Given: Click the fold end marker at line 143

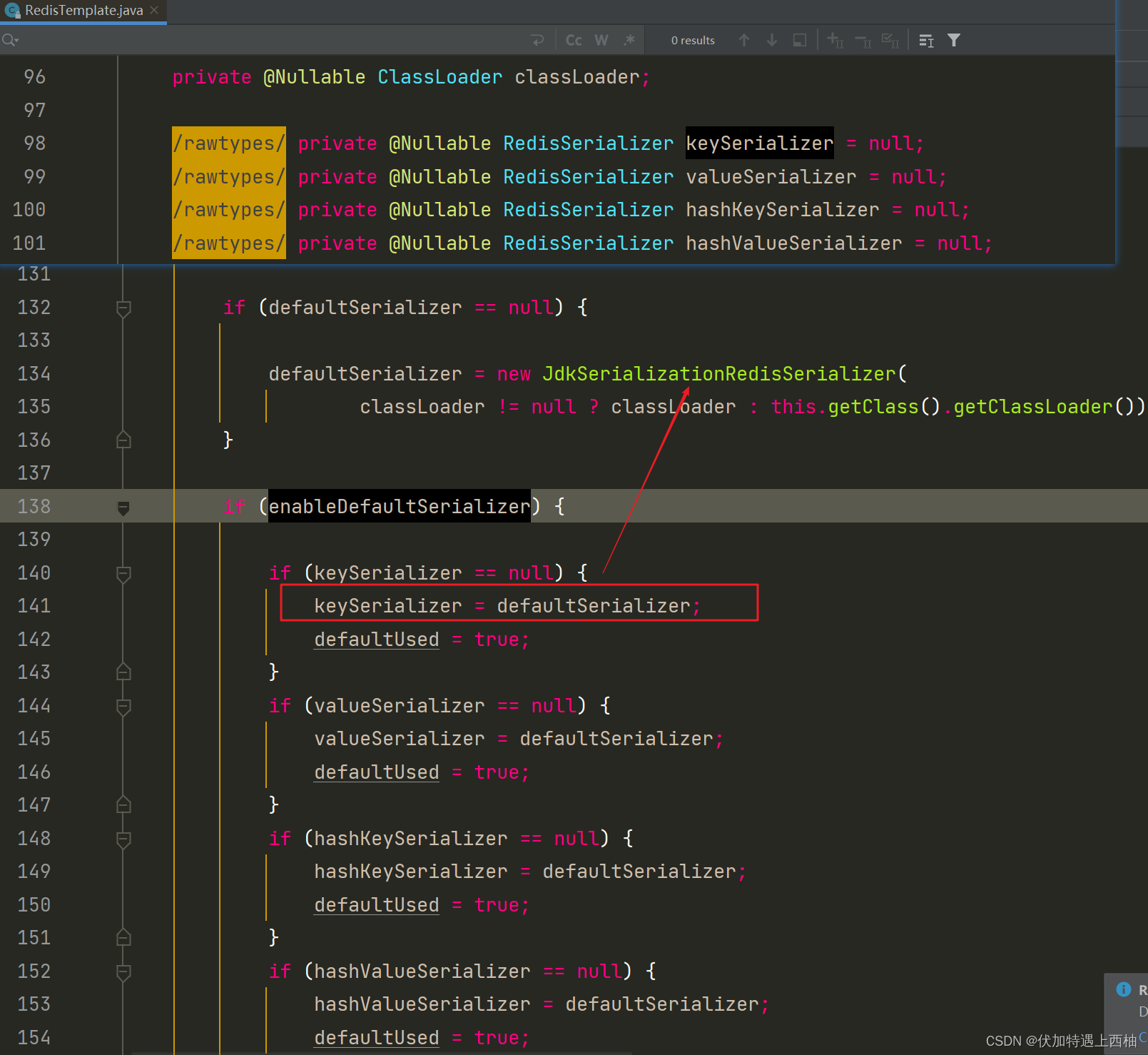Looking at the screenshot, I should 123,672.
